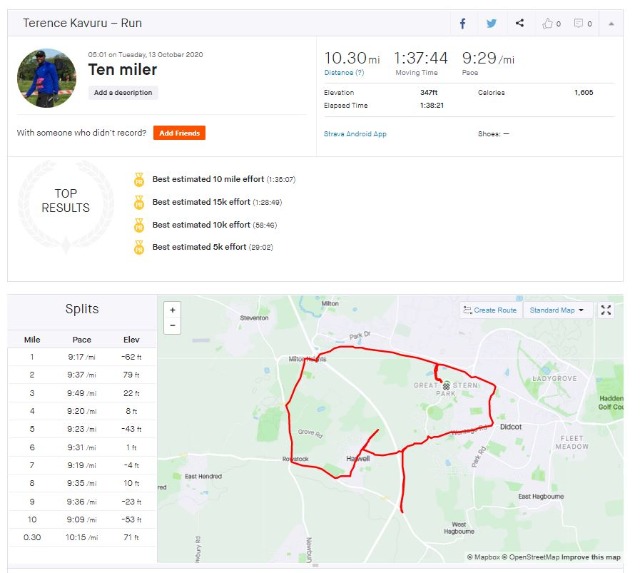
Task: Share the run on Twitter
Action: 491,23
